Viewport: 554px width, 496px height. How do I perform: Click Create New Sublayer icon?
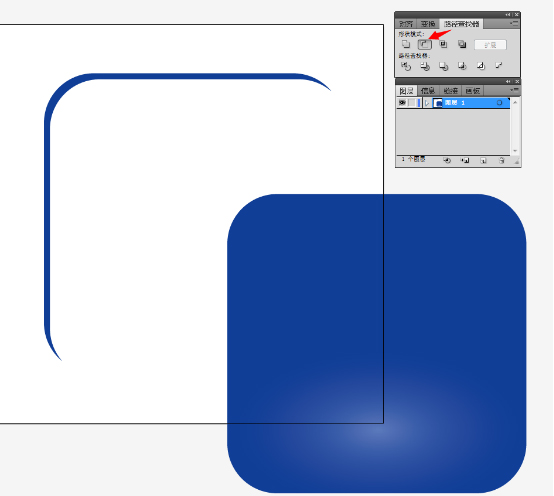pyautogui.click(x=465, y=161)
